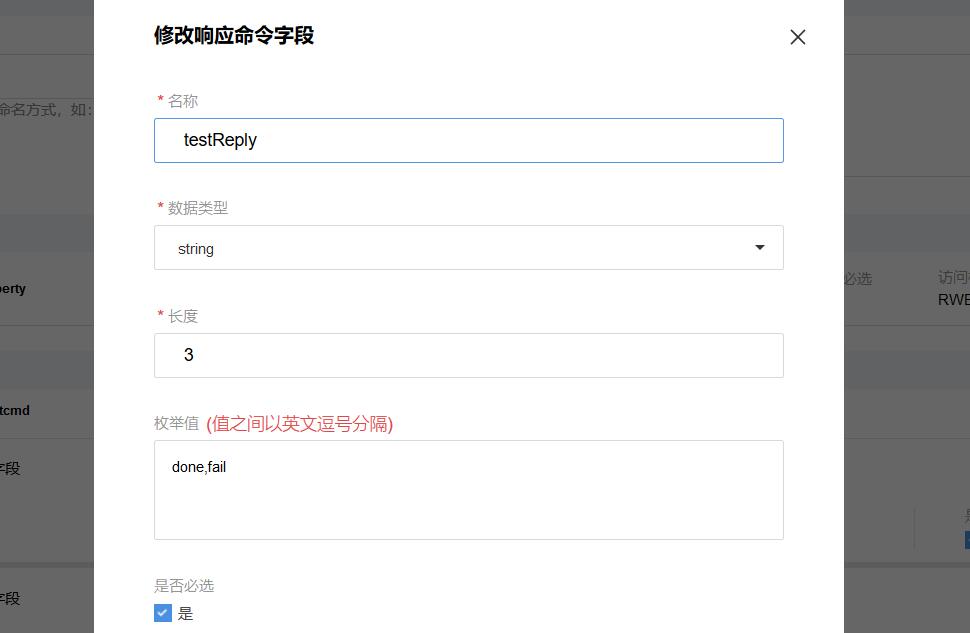Click the 数据类型 field label
Screen dimensions: 970x633
pos(198,208)
